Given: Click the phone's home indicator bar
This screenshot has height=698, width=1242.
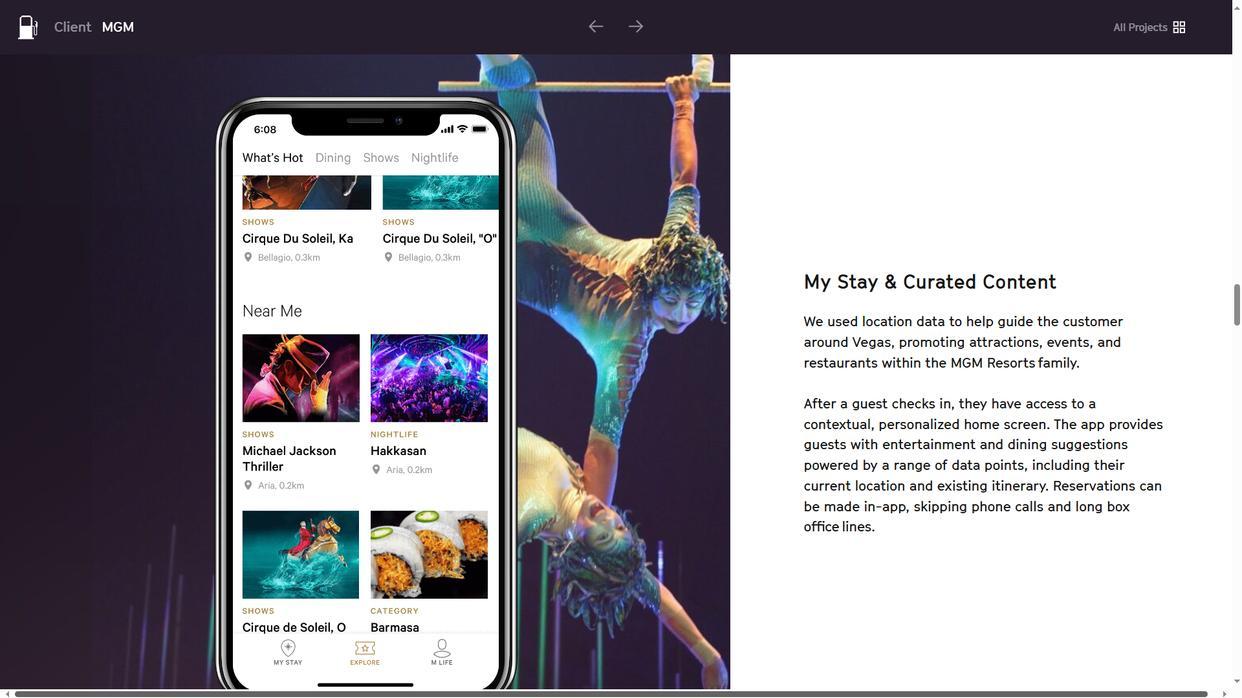Looking at the screenshot, I should [x=365, y=685].
